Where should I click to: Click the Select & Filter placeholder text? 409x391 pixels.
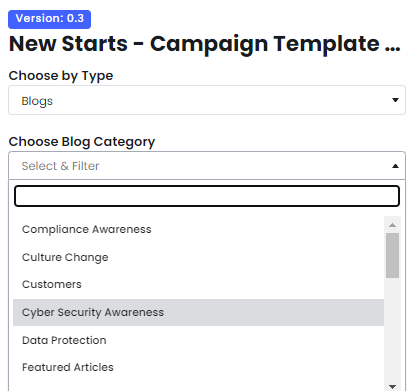[60, 166]
